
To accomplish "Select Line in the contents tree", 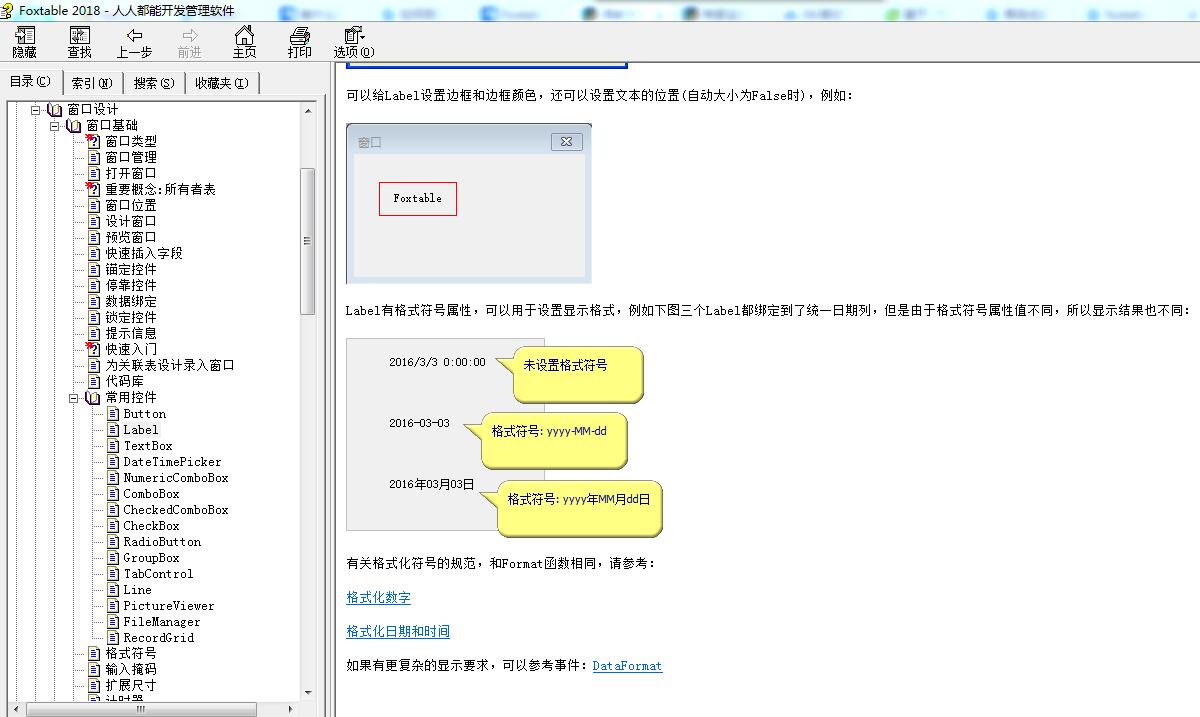I will pos(138,589).
